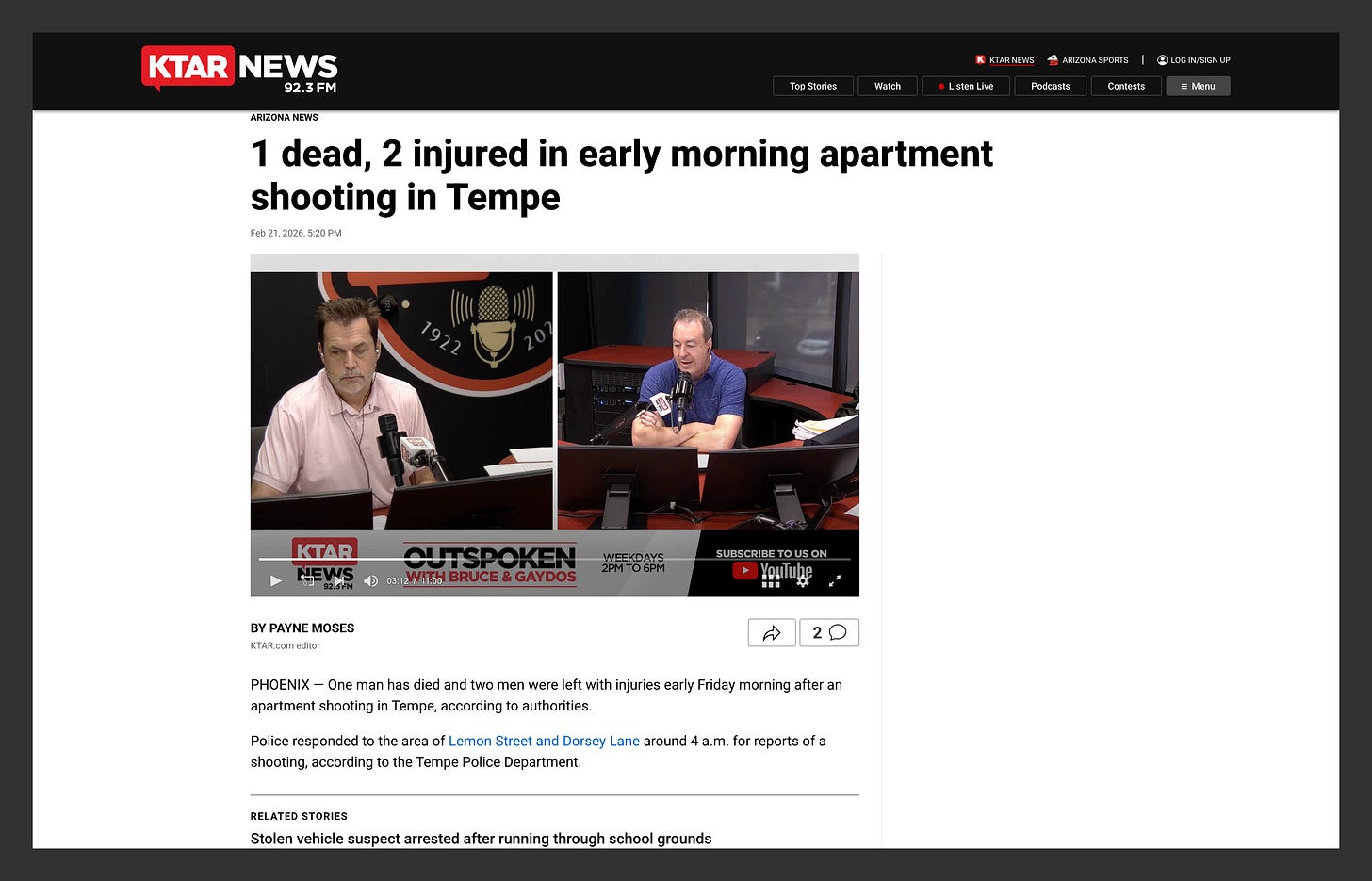Screen dimensions: 1372x881
Task: Open video player settings gear
Action: [x=803, y=580]
